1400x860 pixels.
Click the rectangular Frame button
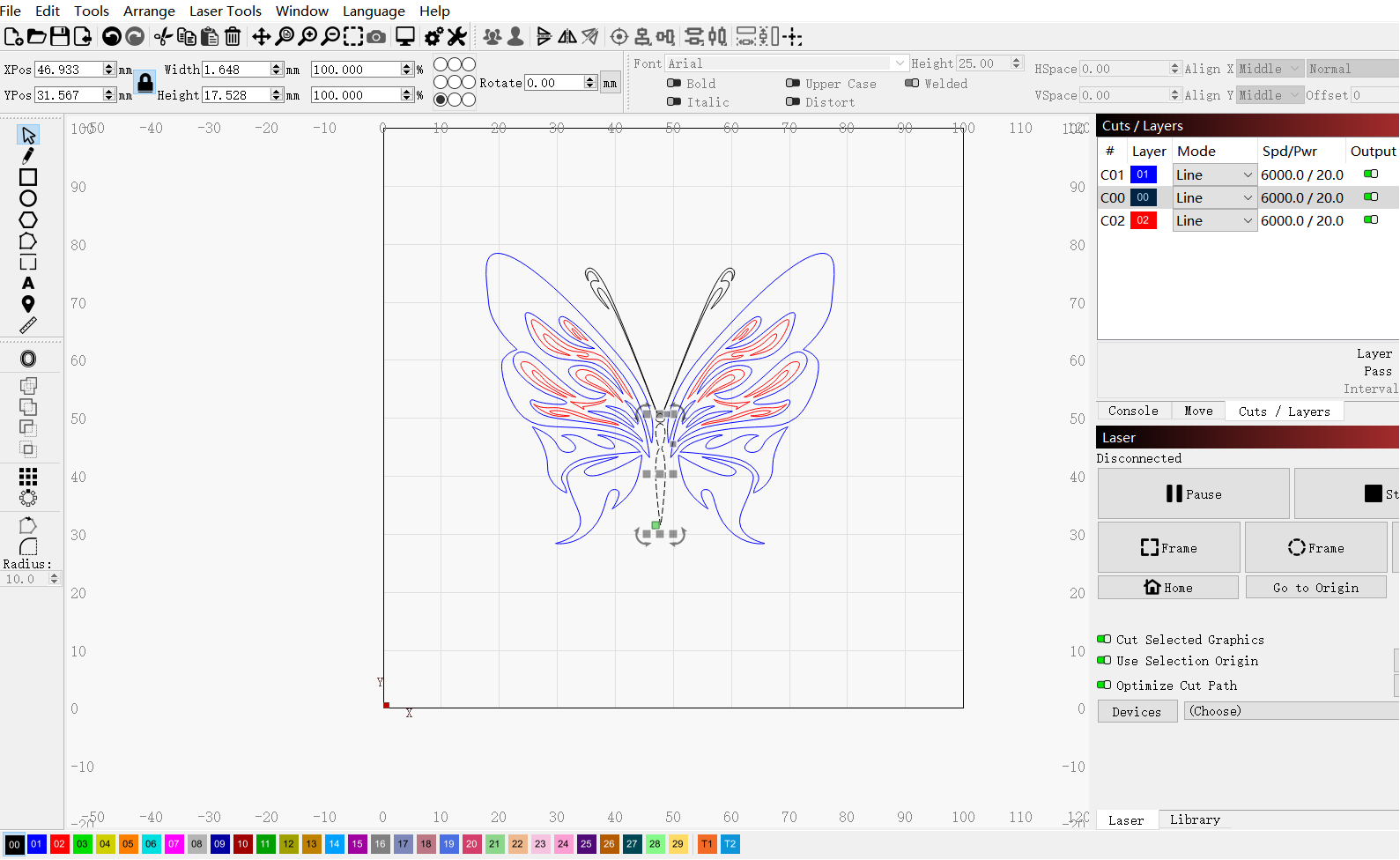point(1169,548)
